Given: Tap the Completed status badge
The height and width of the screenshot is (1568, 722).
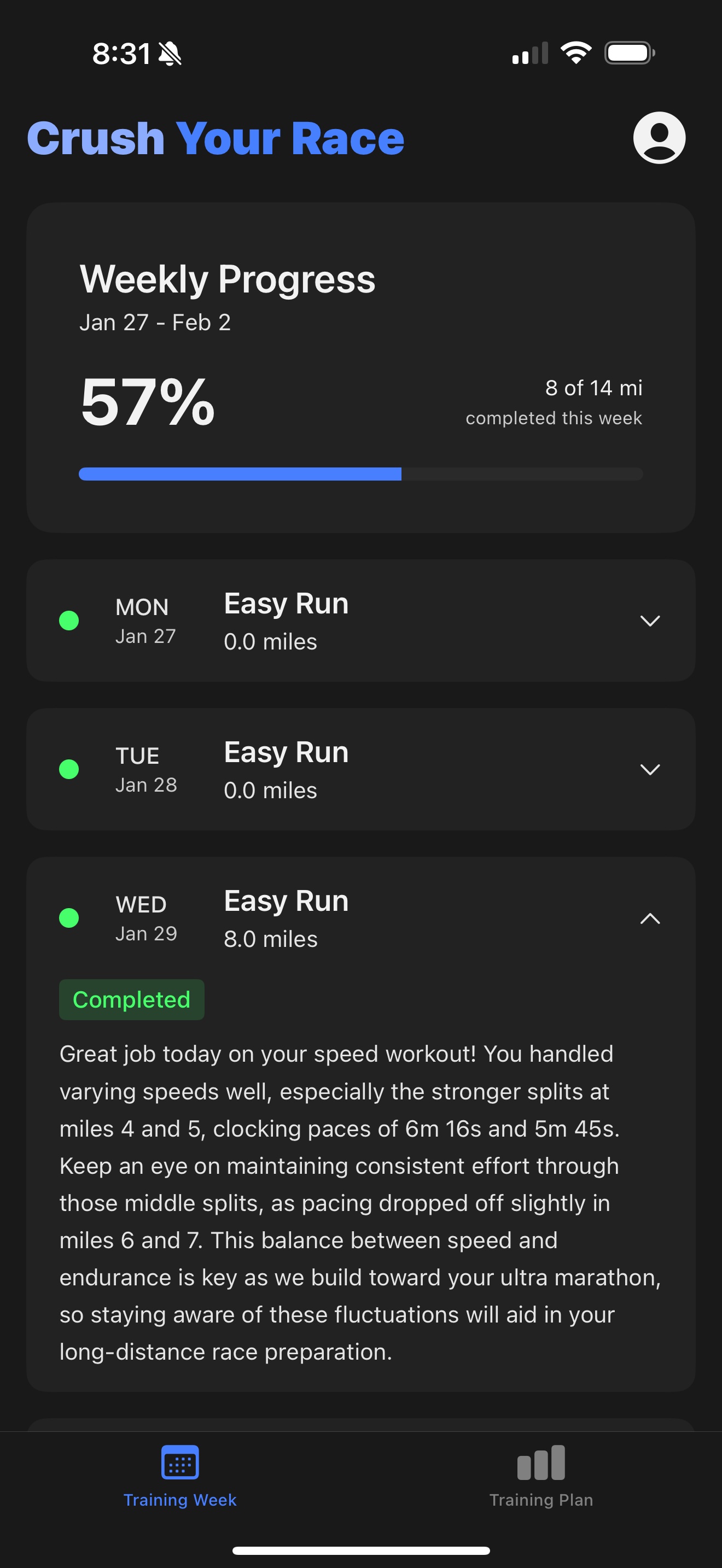Looking at the screenshot, I should click(x=131, y=999).
